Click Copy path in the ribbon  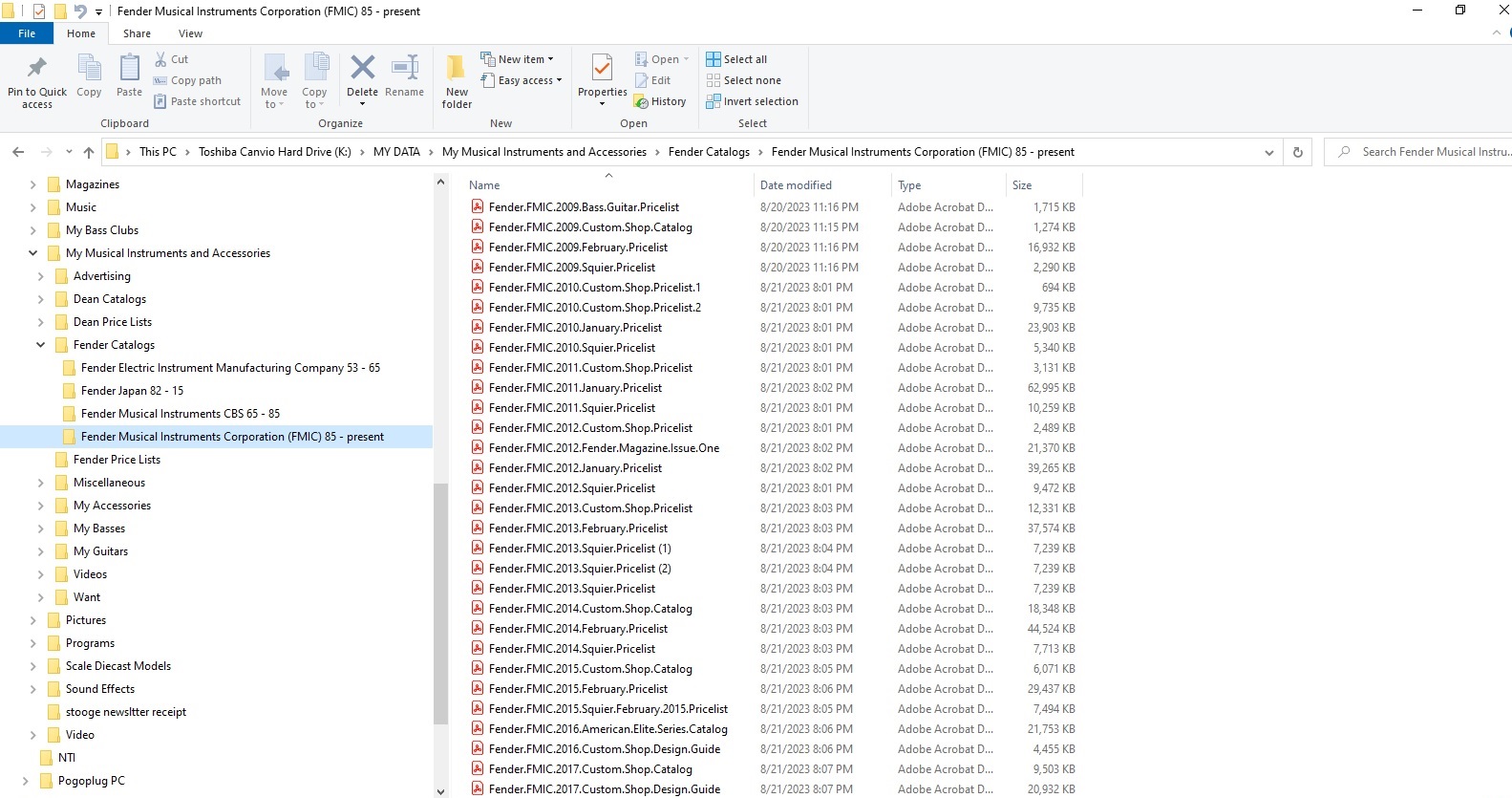tap(188, 80)
